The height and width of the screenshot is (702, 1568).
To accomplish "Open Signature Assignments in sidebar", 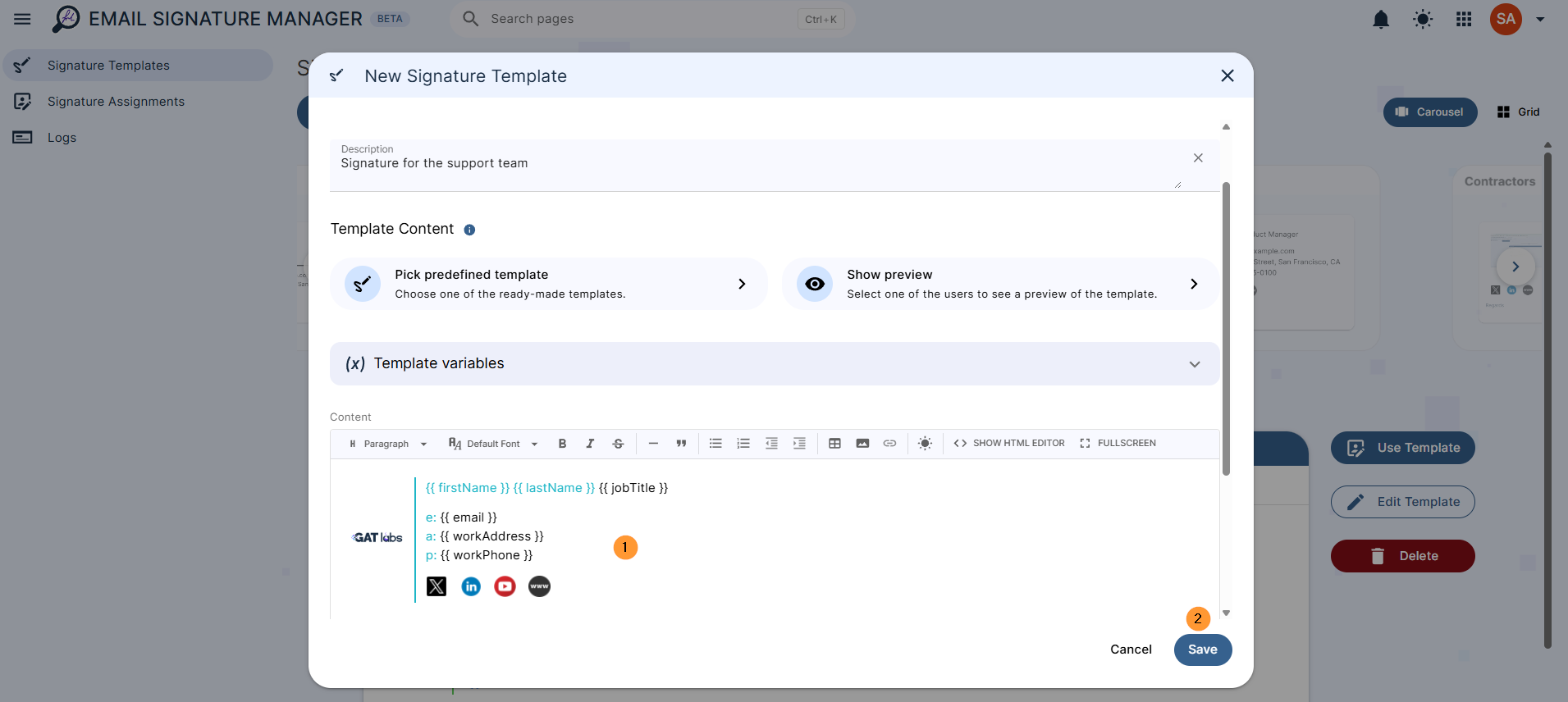I will [138, 102].
